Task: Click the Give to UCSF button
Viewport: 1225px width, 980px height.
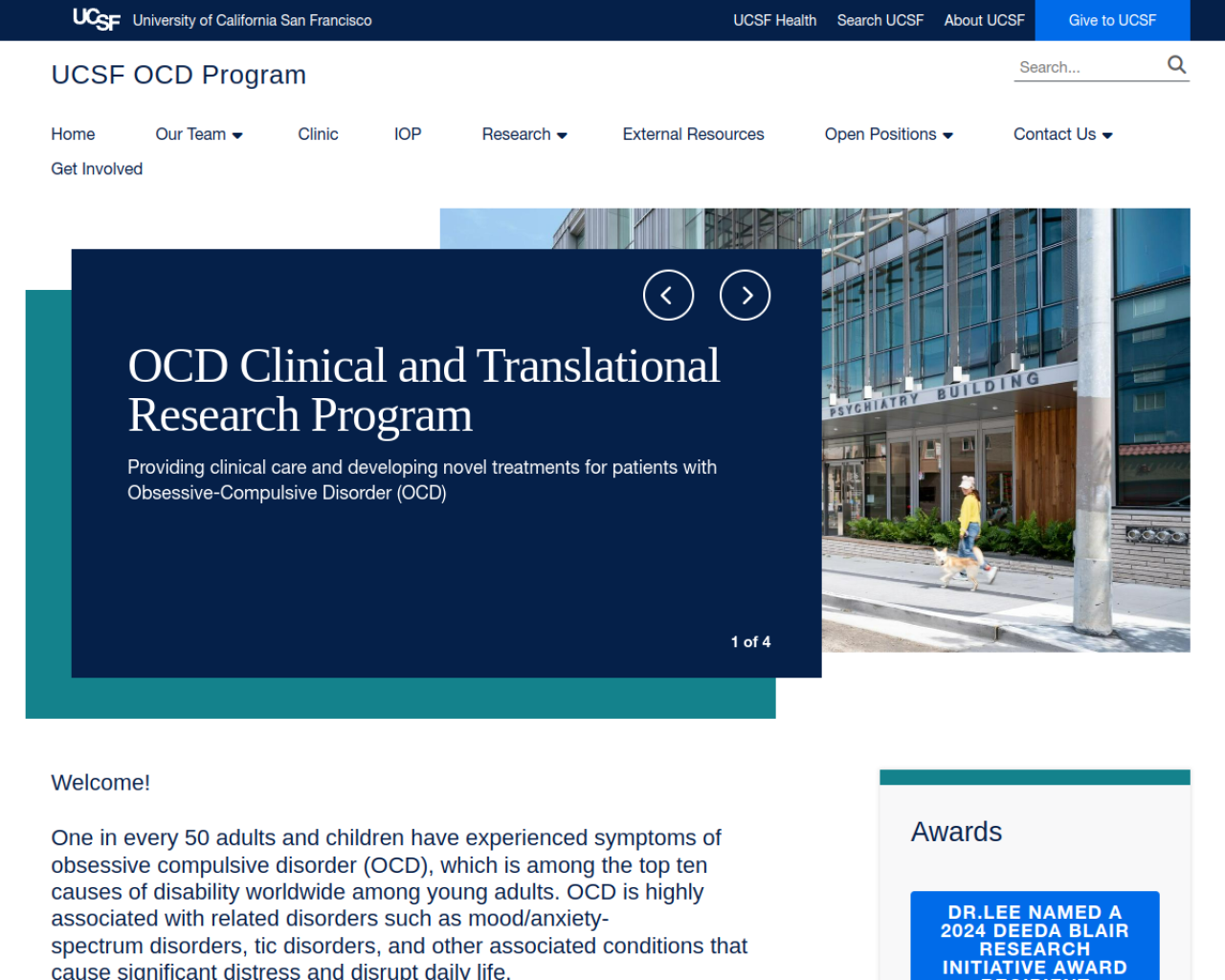Action: (x=1112, y=20)
